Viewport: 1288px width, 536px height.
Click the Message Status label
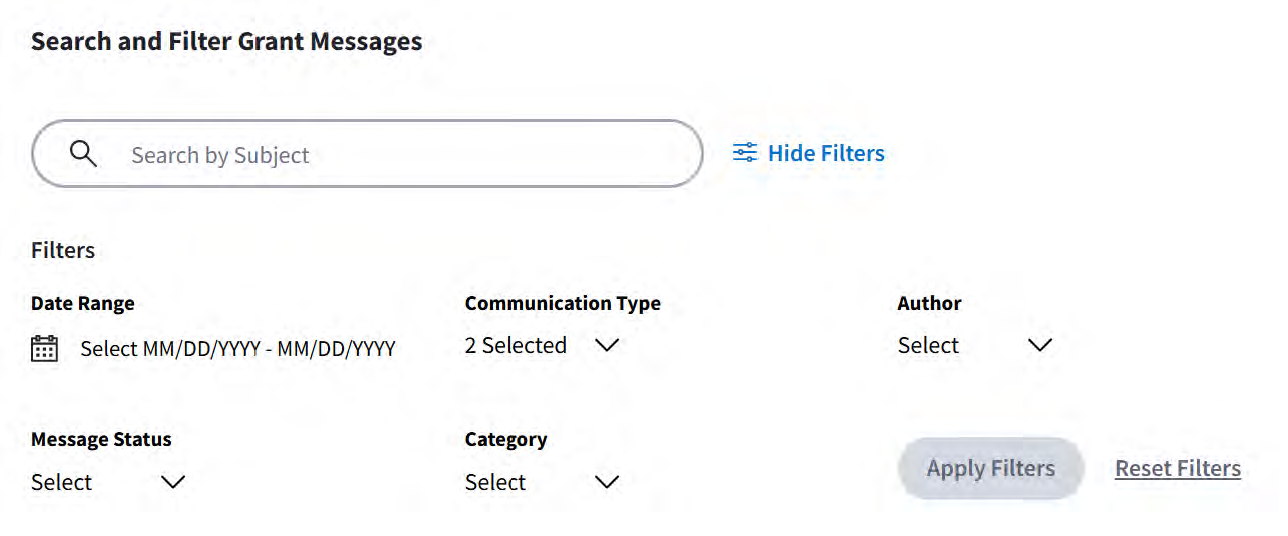point(101,439)
